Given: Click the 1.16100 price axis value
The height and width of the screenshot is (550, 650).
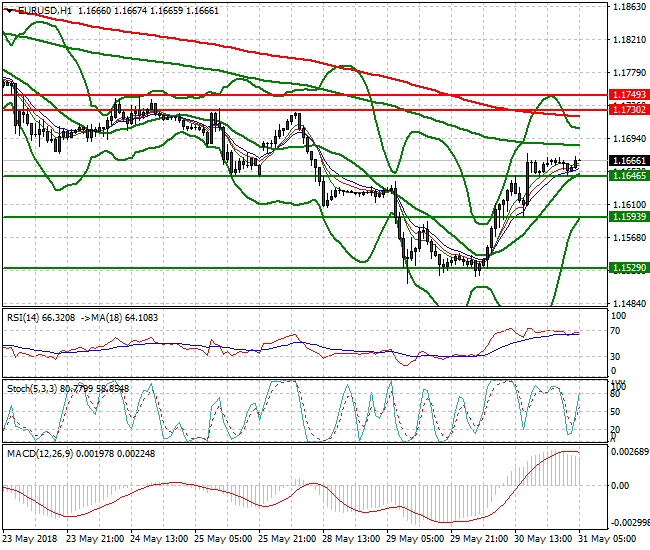Looking at the screenshot, I should click(x=629, y=204).
